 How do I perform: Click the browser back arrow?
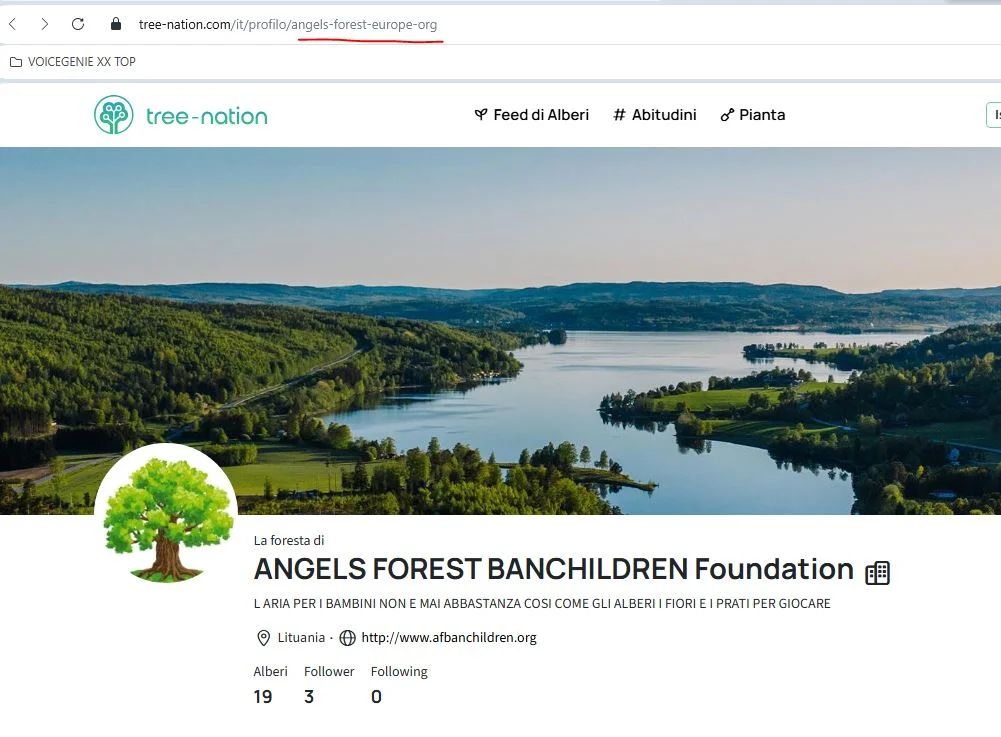13,24
